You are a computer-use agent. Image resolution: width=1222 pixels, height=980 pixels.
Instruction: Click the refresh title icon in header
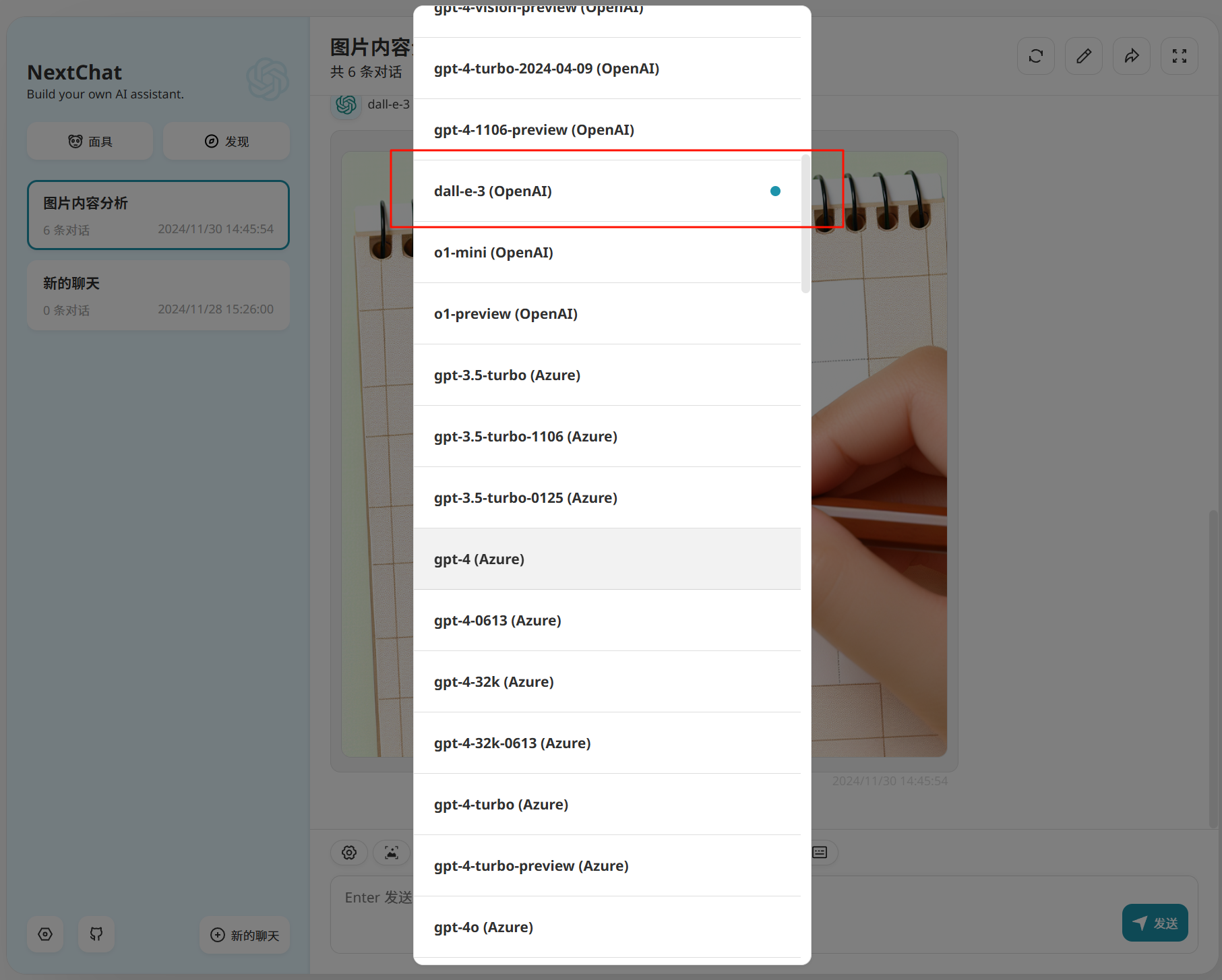pos(1036,56)
